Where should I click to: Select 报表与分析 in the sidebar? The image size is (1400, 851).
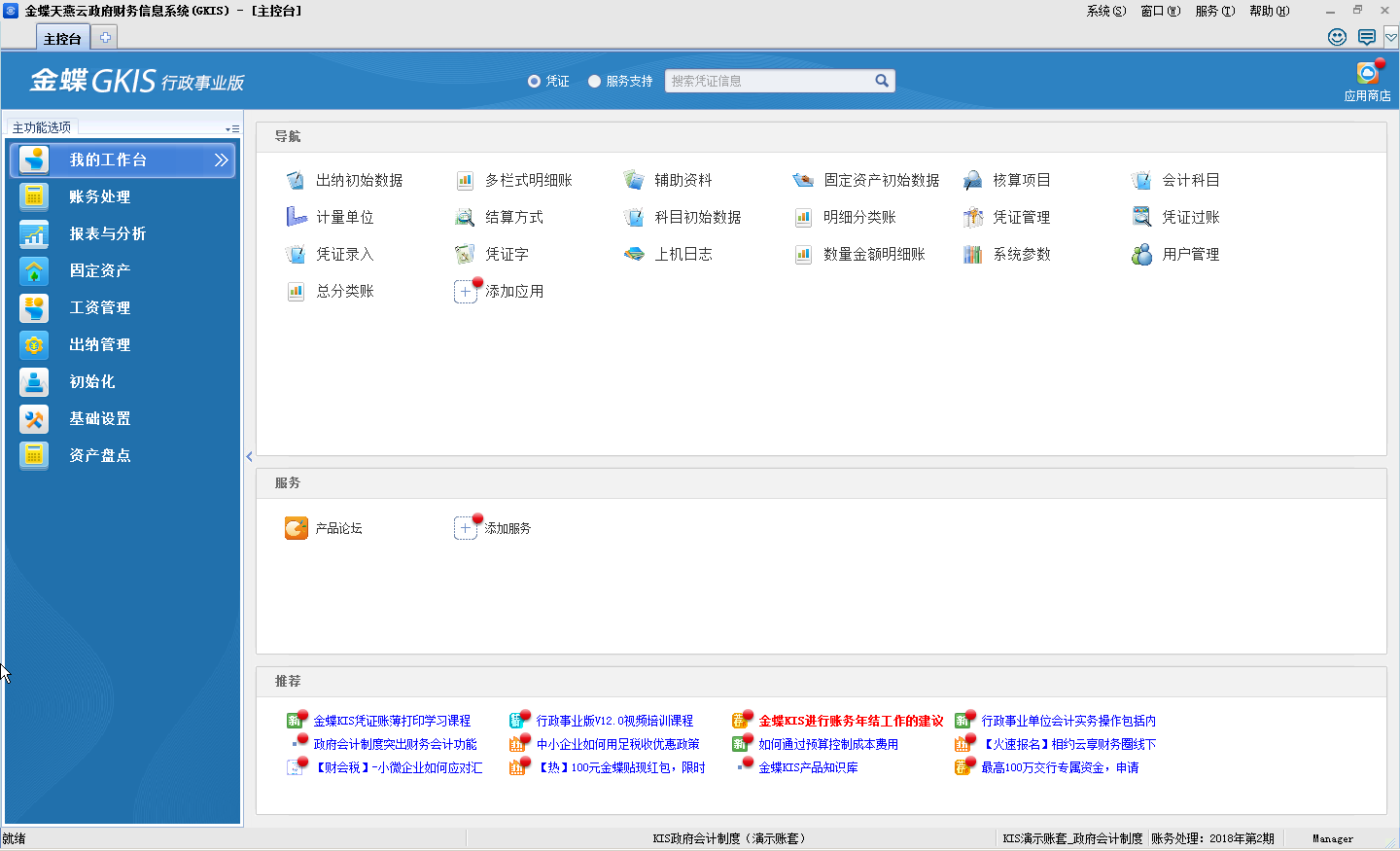(x=122, y=233)
